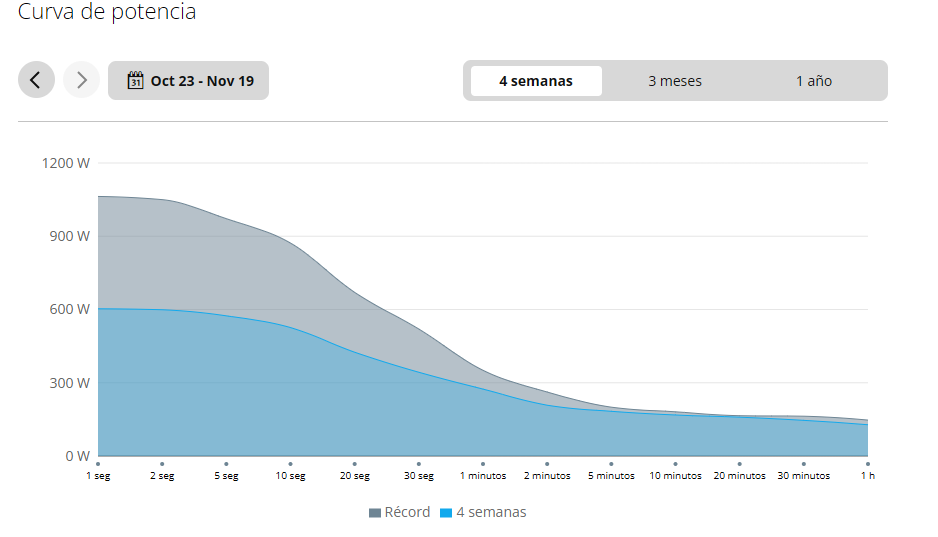The height and width of the screenshot is (537, 938).
Task: Switch to the 1 año range
Action: (814, 81)
